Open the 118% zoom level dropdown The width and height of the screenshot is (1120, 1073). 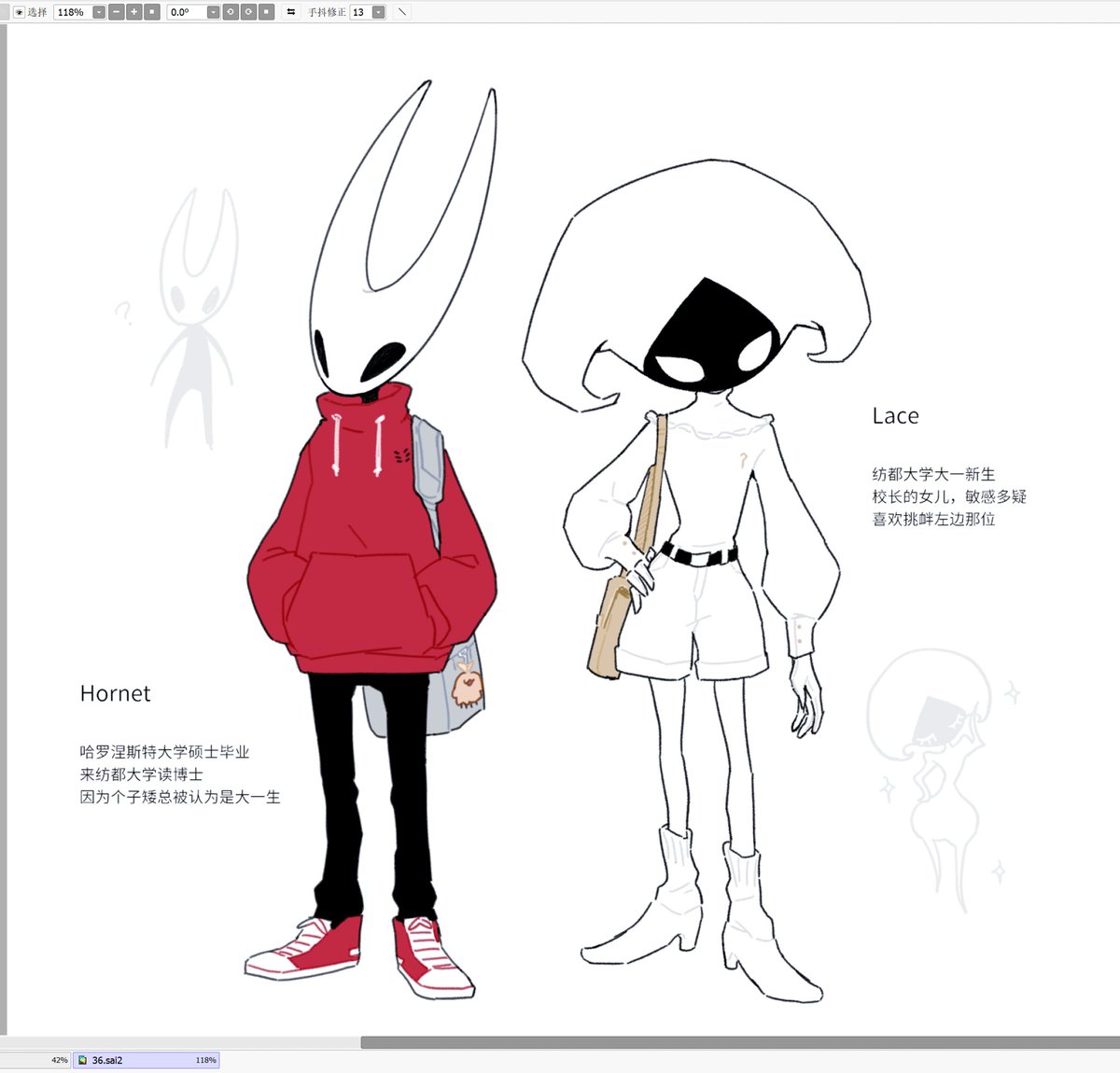pos(99,12)
